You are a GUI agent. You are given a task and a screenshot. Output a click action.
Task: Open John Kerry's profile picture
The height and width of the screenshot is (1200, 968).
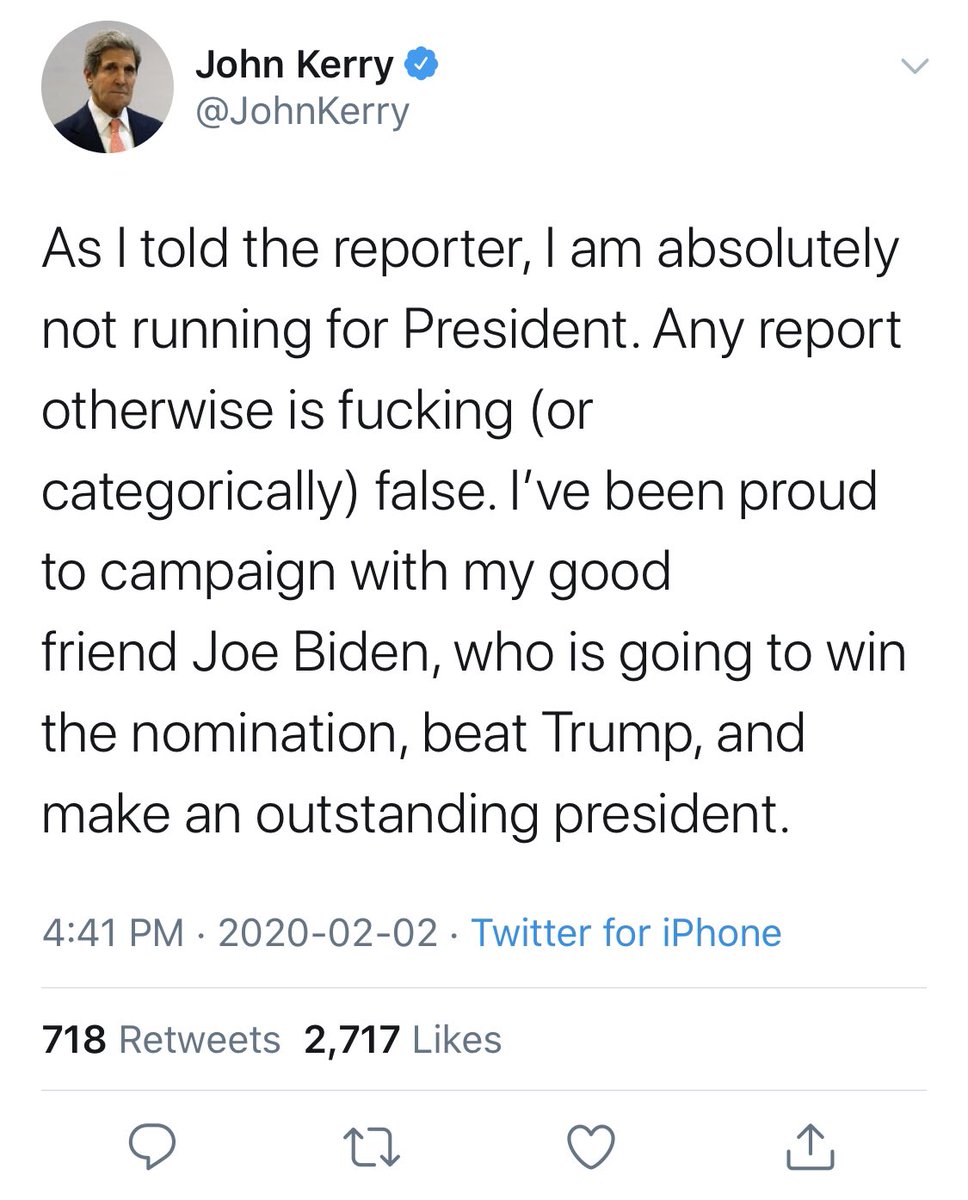coord(107,88)
